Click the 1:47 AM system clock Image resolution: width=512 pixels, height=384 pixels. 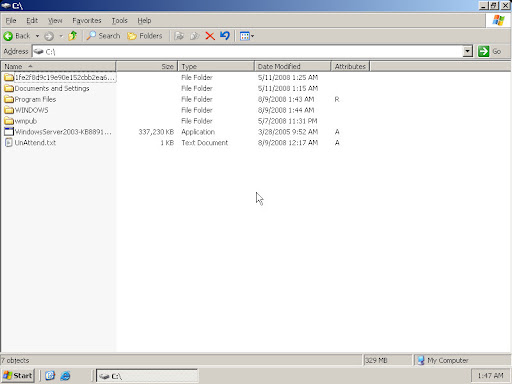click(490, 376)
